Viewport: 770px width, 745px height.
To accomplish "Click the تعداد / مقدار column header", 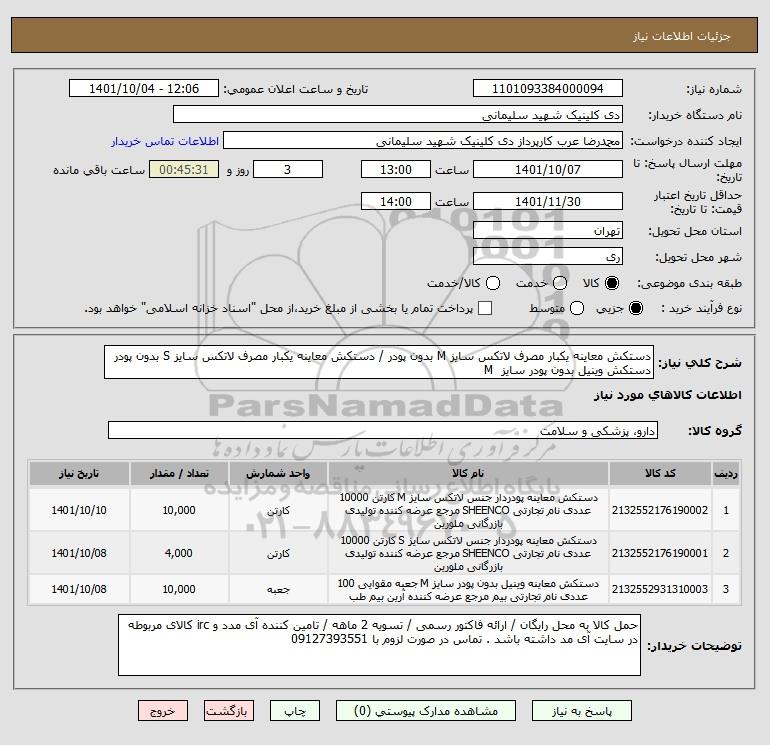I will tap(179, 473).
